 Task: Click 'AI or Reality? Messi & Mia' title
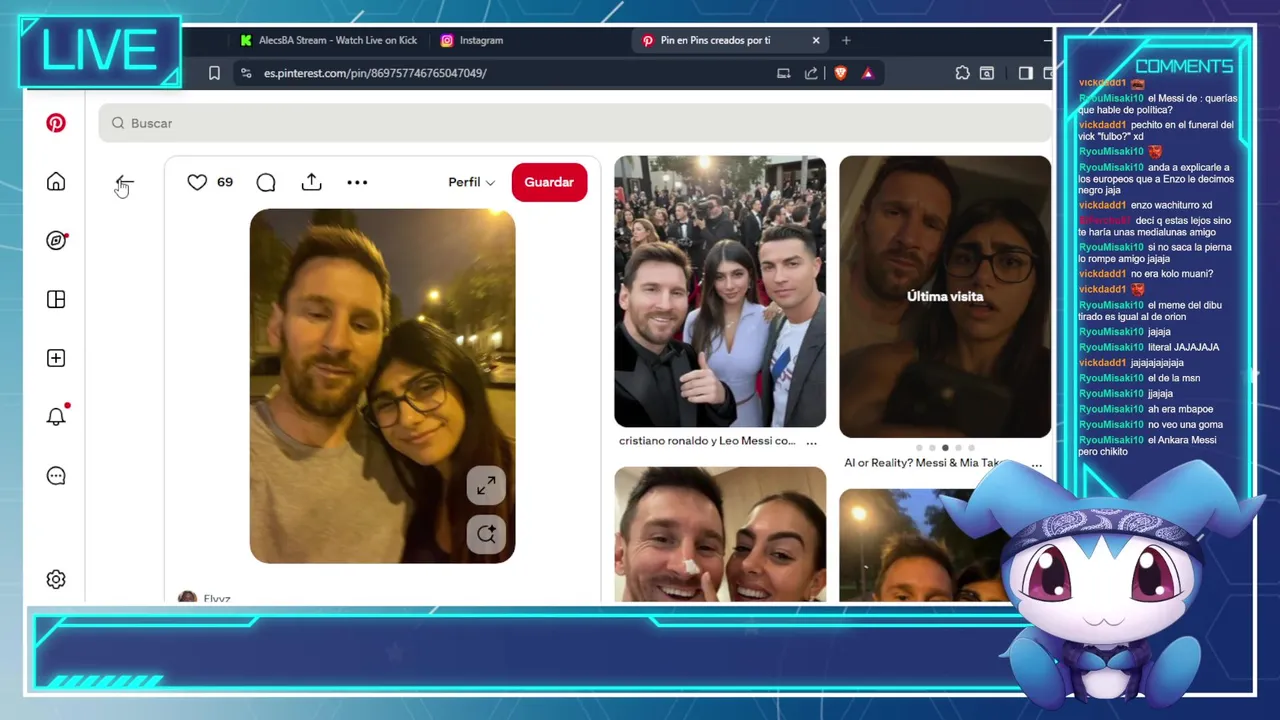point(923,463)
